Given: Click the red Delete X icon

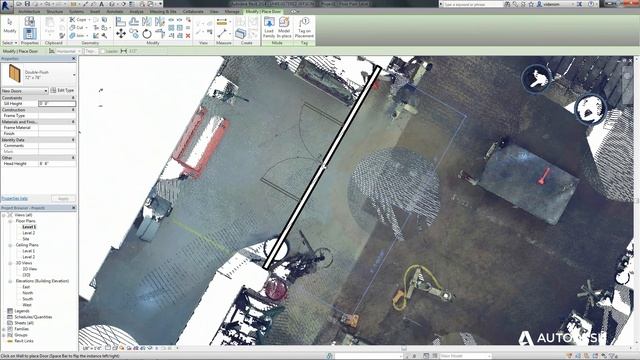Looking at the screenshot, I should (x=188, y=36).
